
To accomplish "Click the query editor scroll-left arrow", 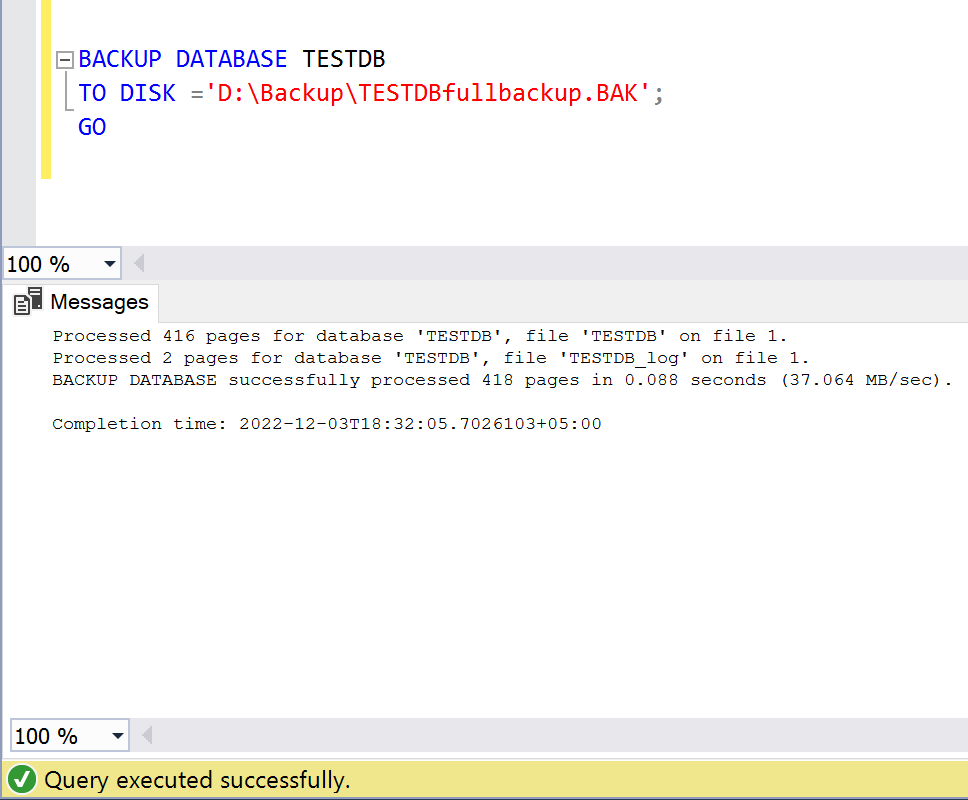I will [x=139, y=264].
